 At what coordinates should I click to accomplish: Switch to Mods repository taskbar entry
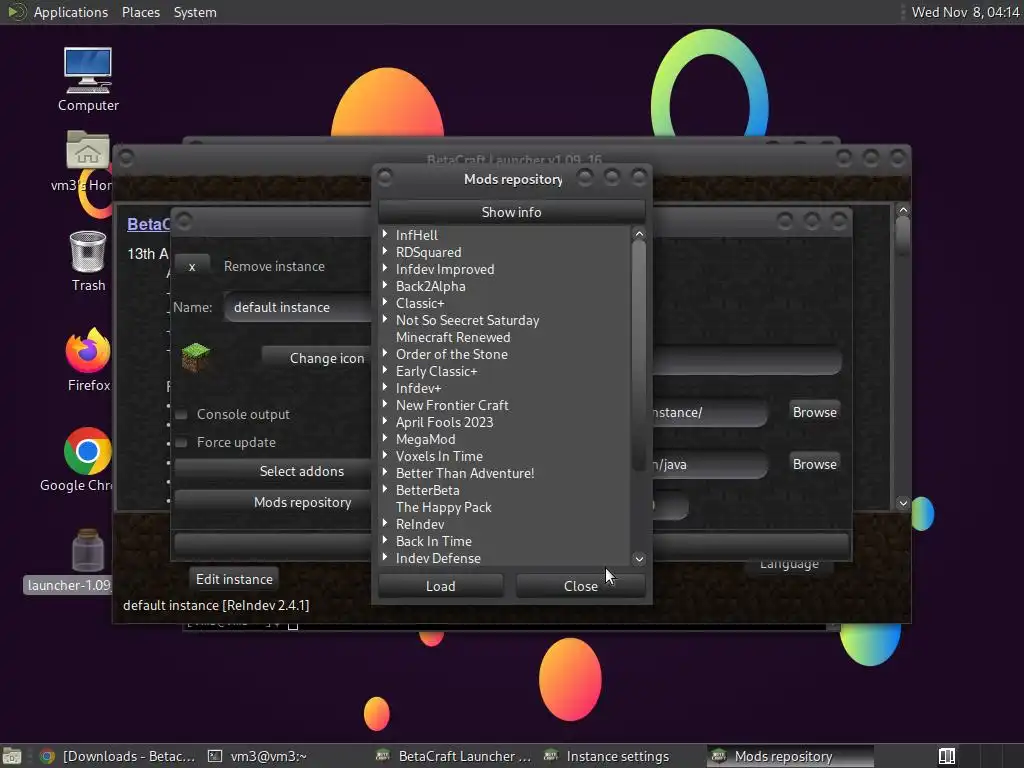tap(790, 756)
